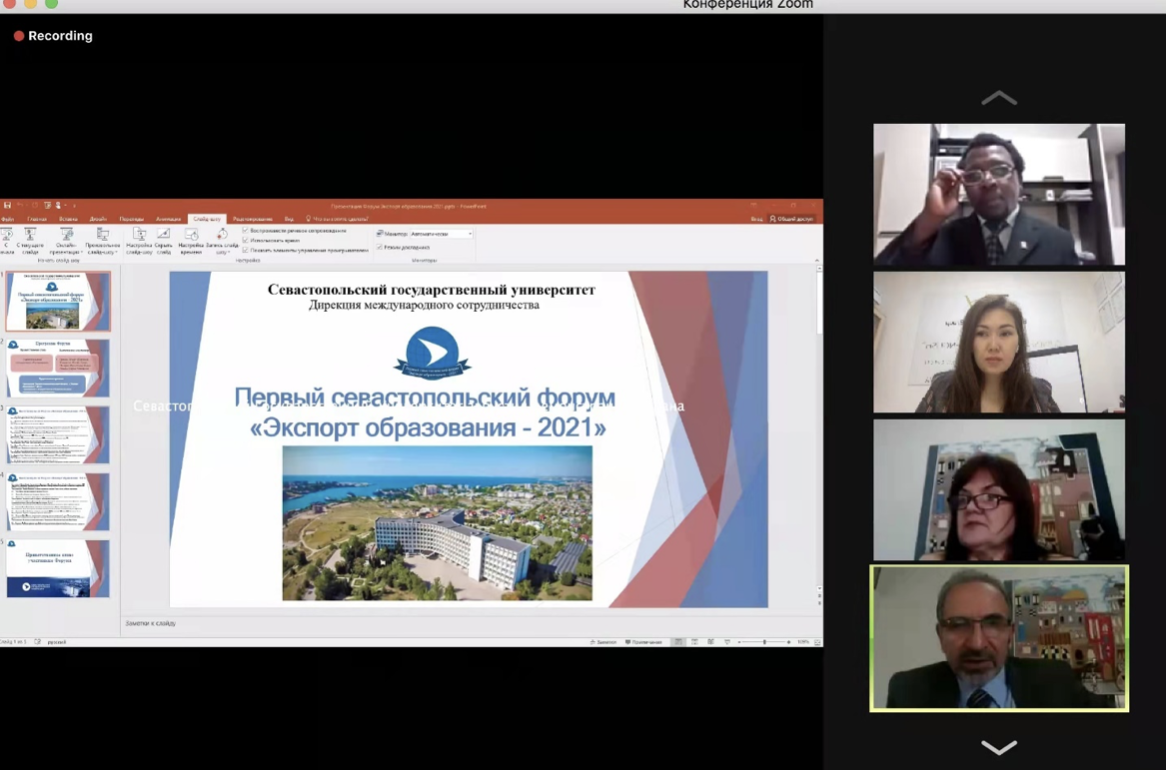Click the Undo arrow in PowerPoint title bar
1166x770 pixels.
(x=20, y=205)
